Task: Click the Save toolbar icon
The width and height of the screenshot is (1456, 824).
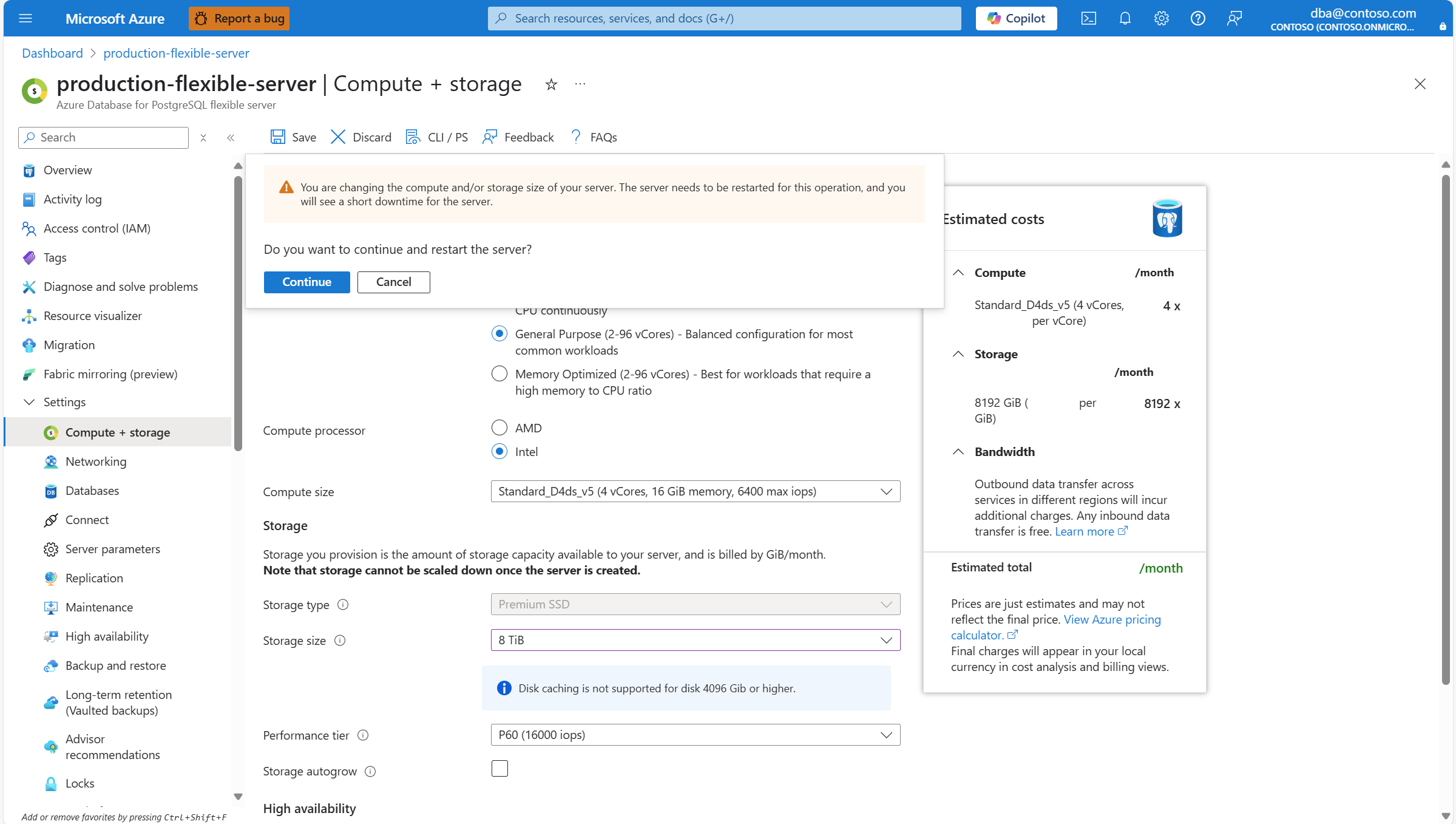Action: 278,137
